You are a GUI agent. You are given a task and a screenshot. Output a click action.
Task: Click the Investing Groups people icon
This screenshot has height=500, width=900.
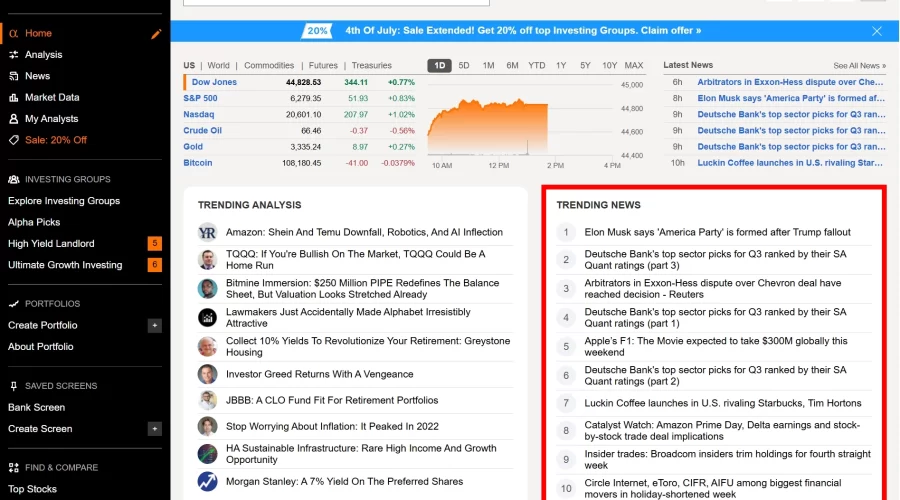click(14, 180)
